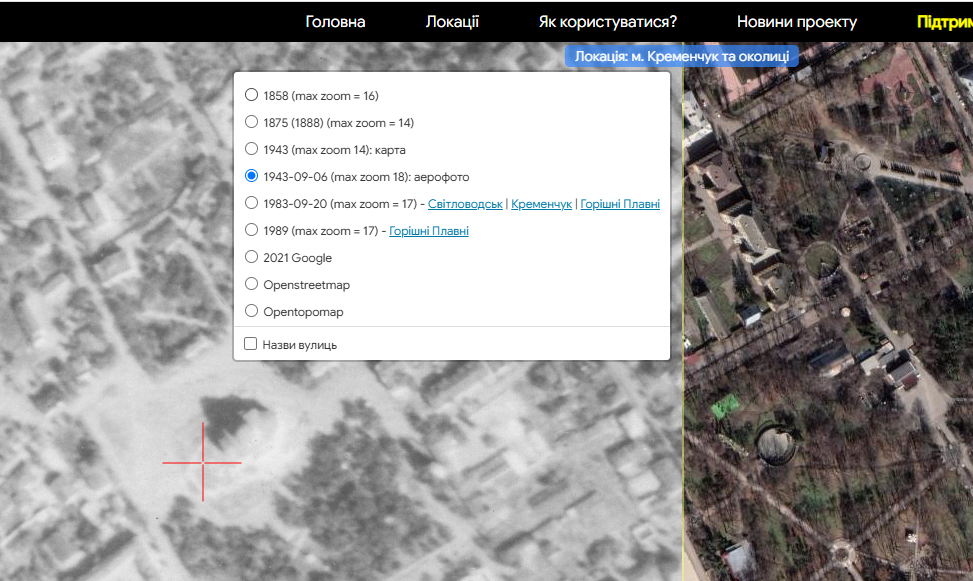The width and height of the screenshot is (973, 581).
Task: Click the yellow Підтрим menu item
Action: [x=943, y=22]
